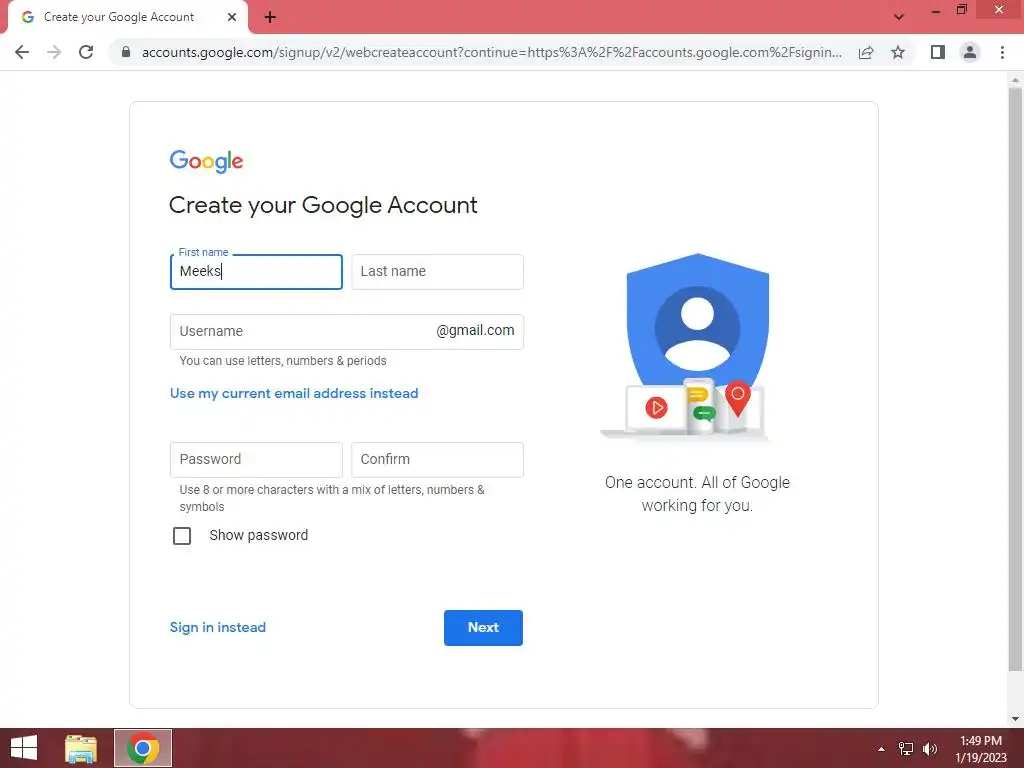
Task: Click the 'You can use letters, numbers & periods' hint
Action: click(x=283, y=360)
